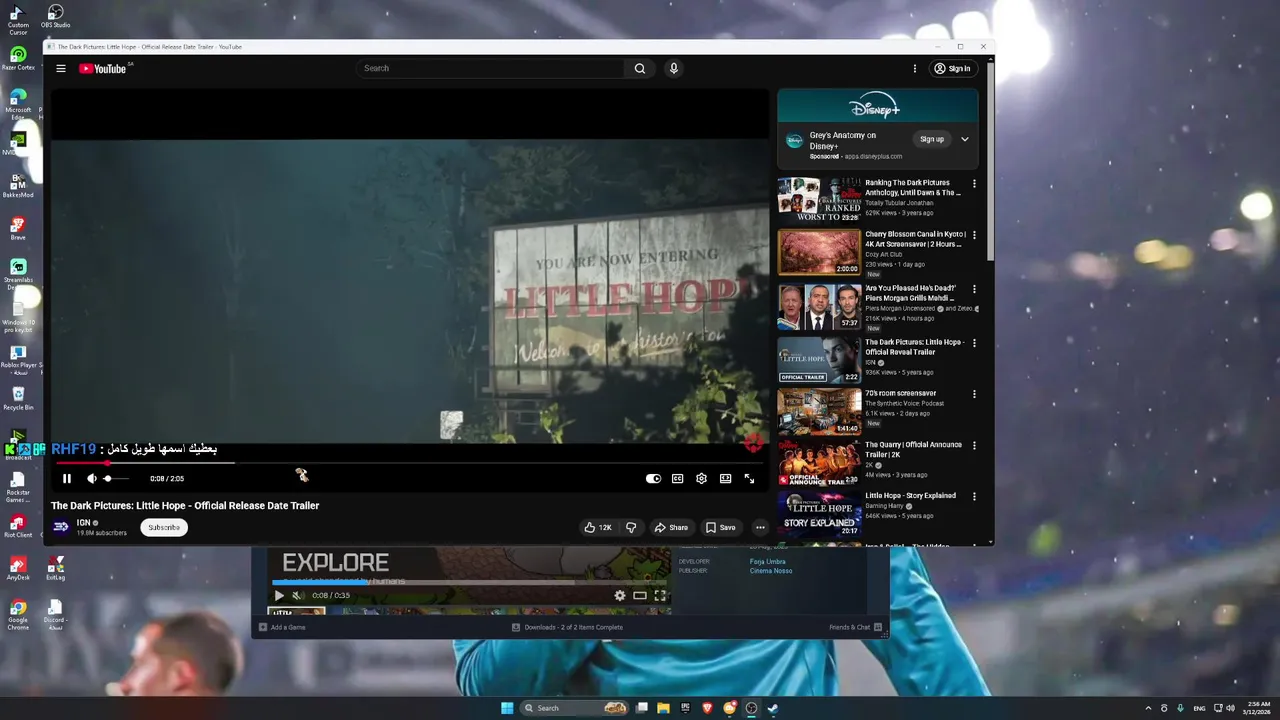Switch Steam trailer to theater view
The width and height of the screenshot is (1280, 720).
[x=640, y=595]
